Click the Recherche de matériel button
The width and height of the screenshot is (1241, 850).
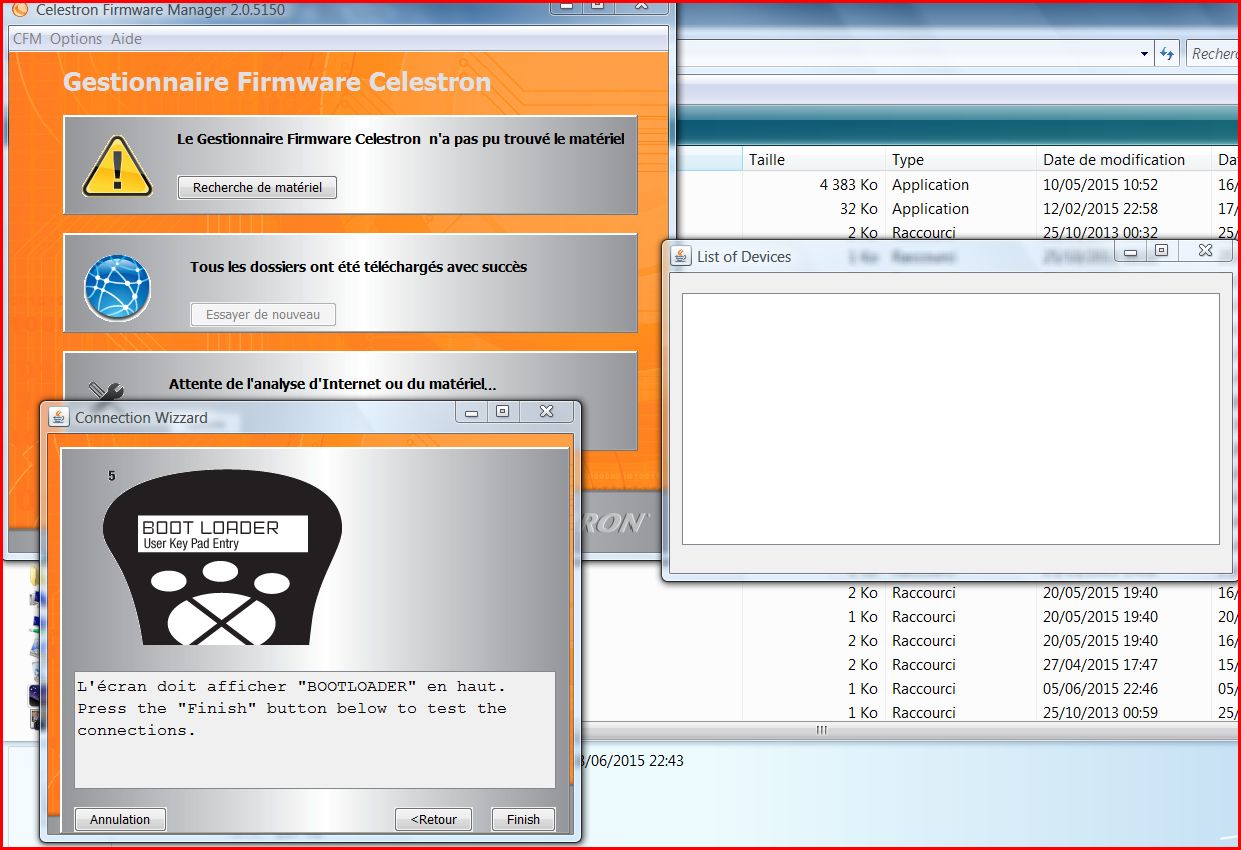pyautogui.click(x=257, y=187)
